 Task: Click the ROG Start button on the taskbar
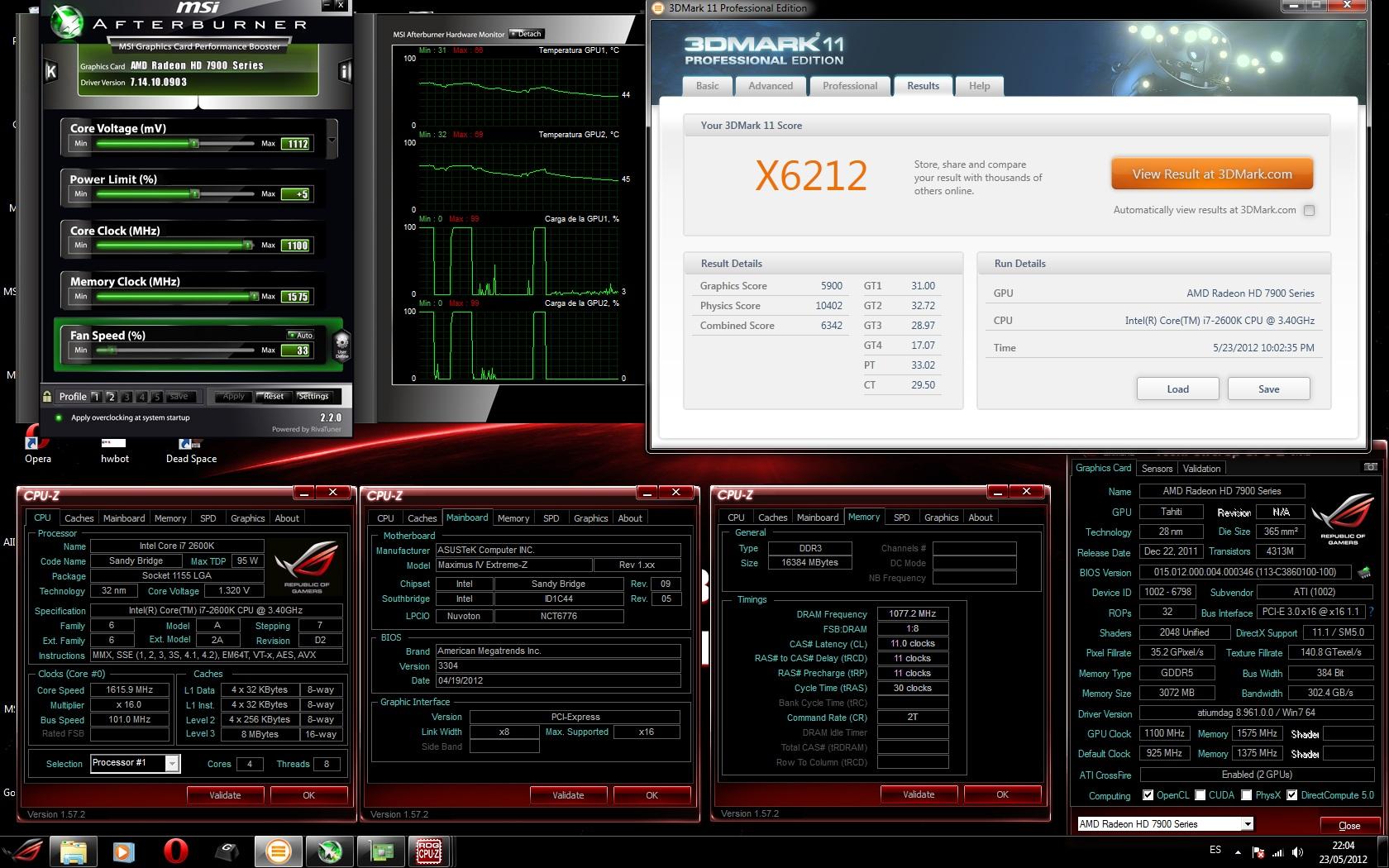click(x=22, y=851)
